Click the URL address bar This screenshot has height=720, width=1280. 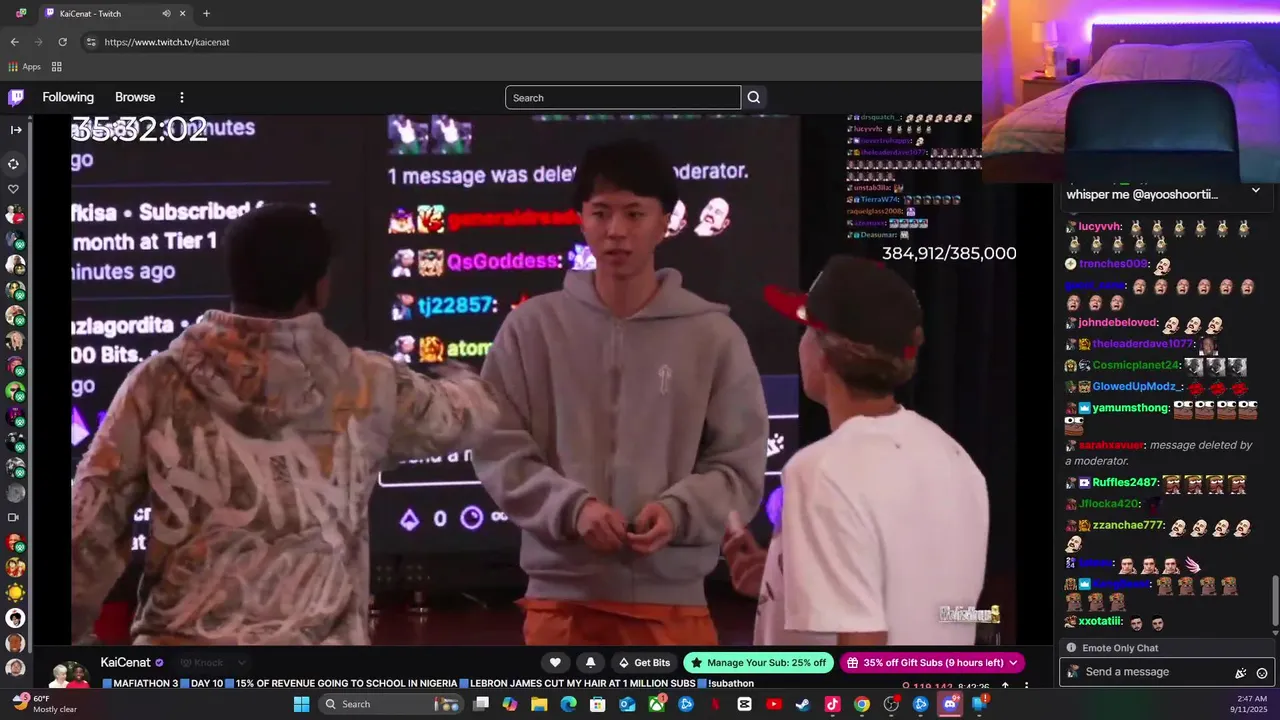pyautogui.click(x=530, y=42)
